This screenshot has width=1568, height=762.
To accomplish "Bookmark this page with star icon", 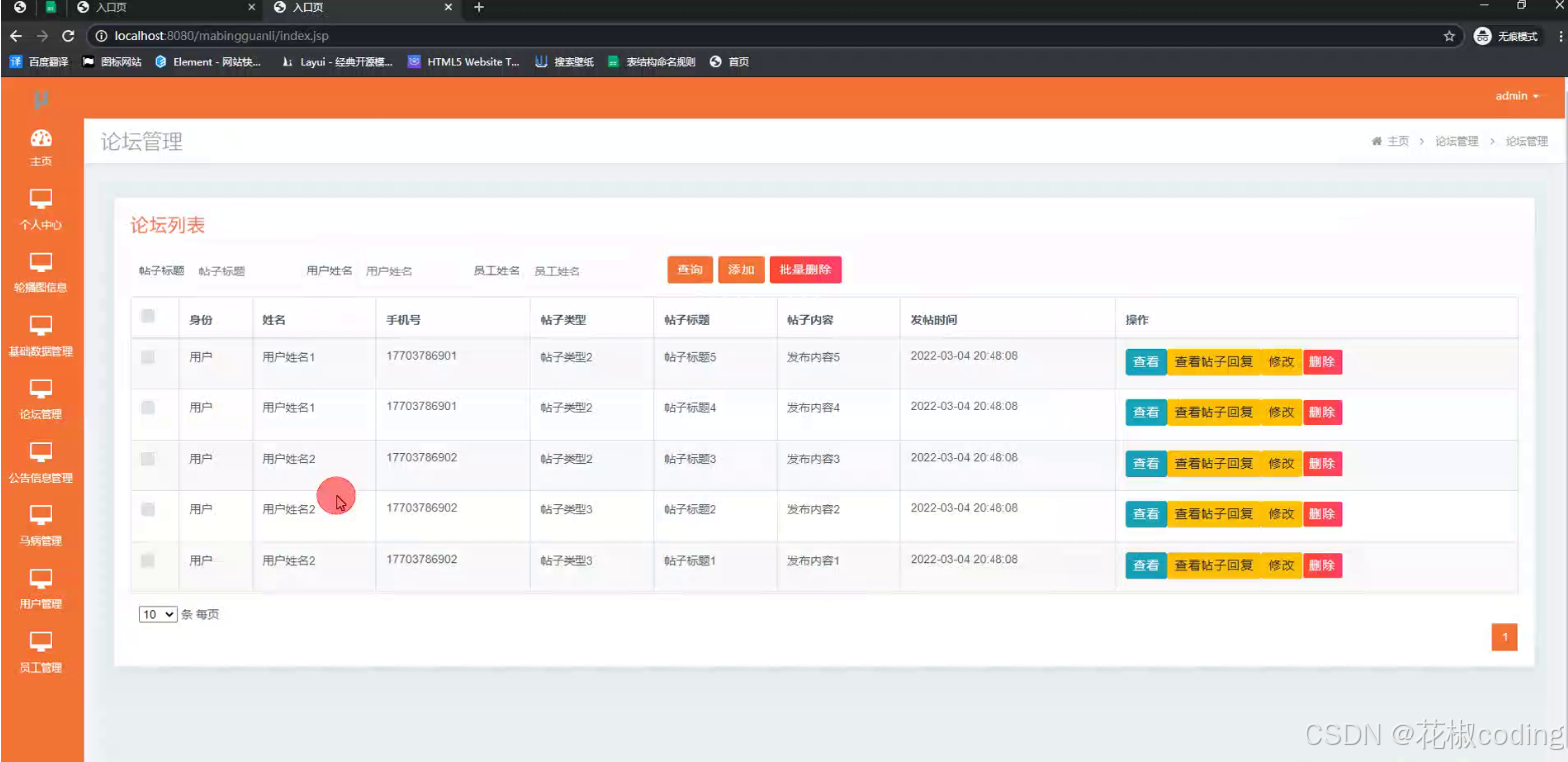I will 1449,36.
